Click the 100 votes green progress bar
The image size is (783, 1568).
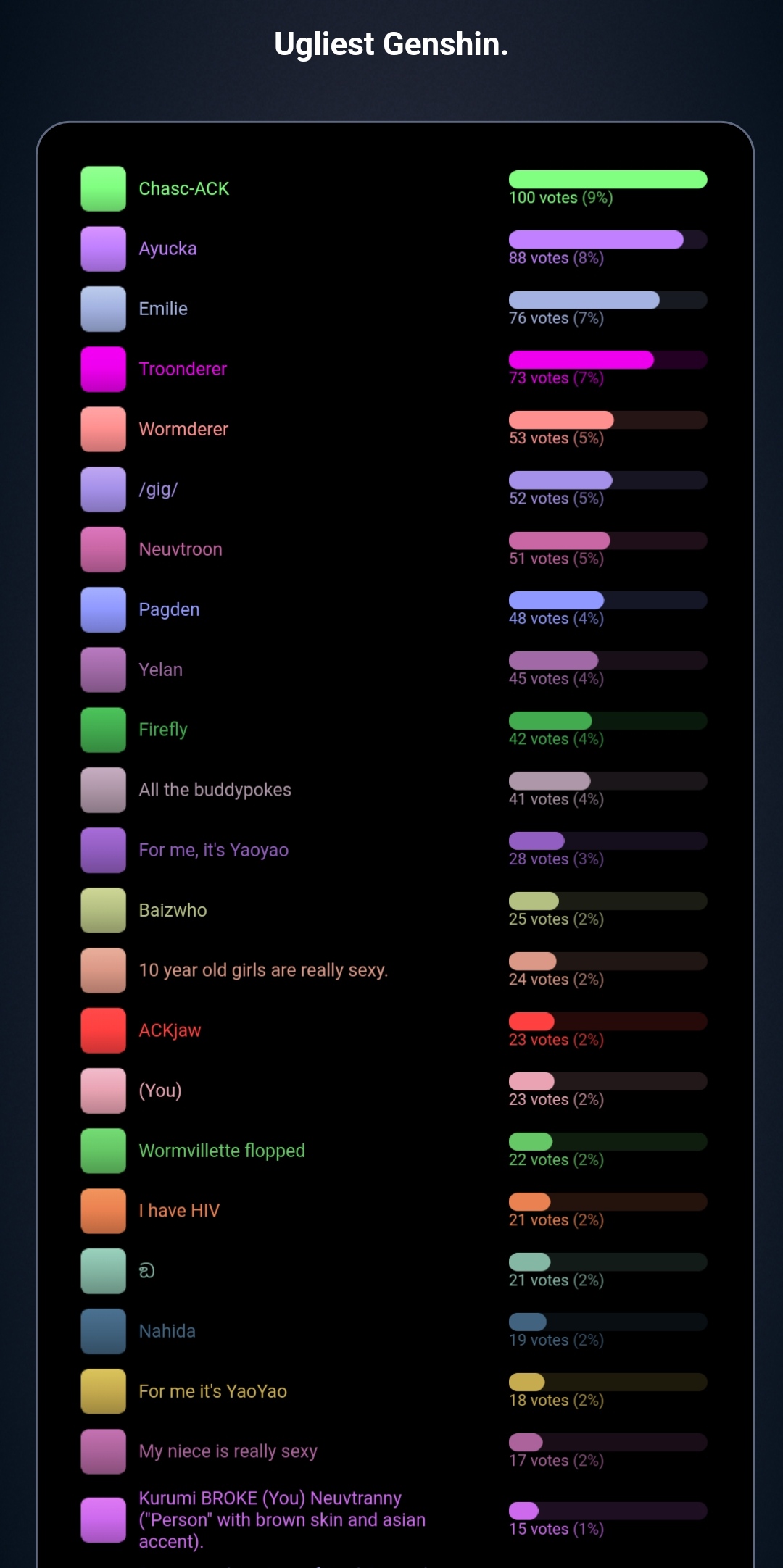pos(608,179)
